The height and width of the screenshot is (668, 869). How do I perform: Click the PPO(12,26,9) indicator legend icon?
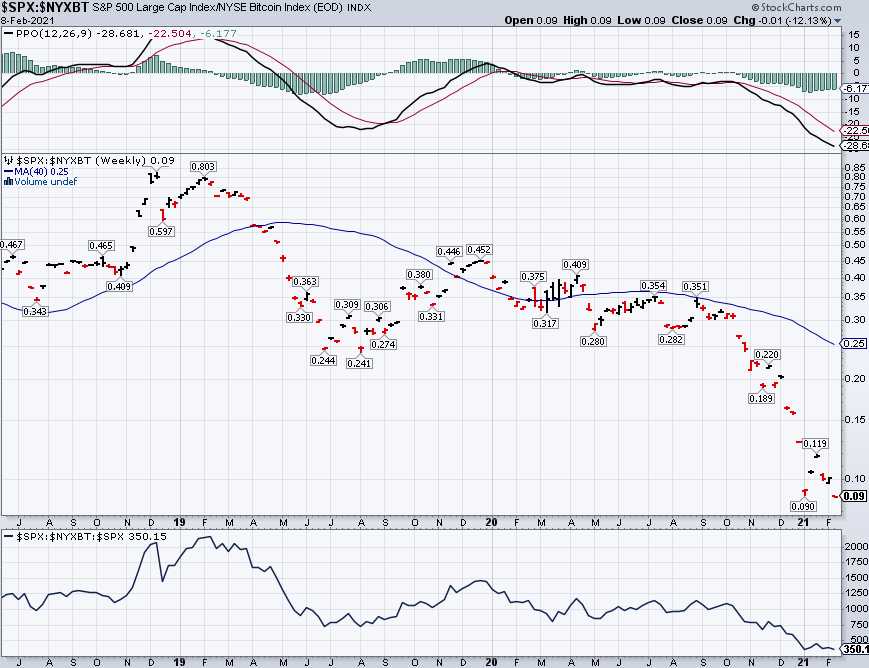point(8,35)
